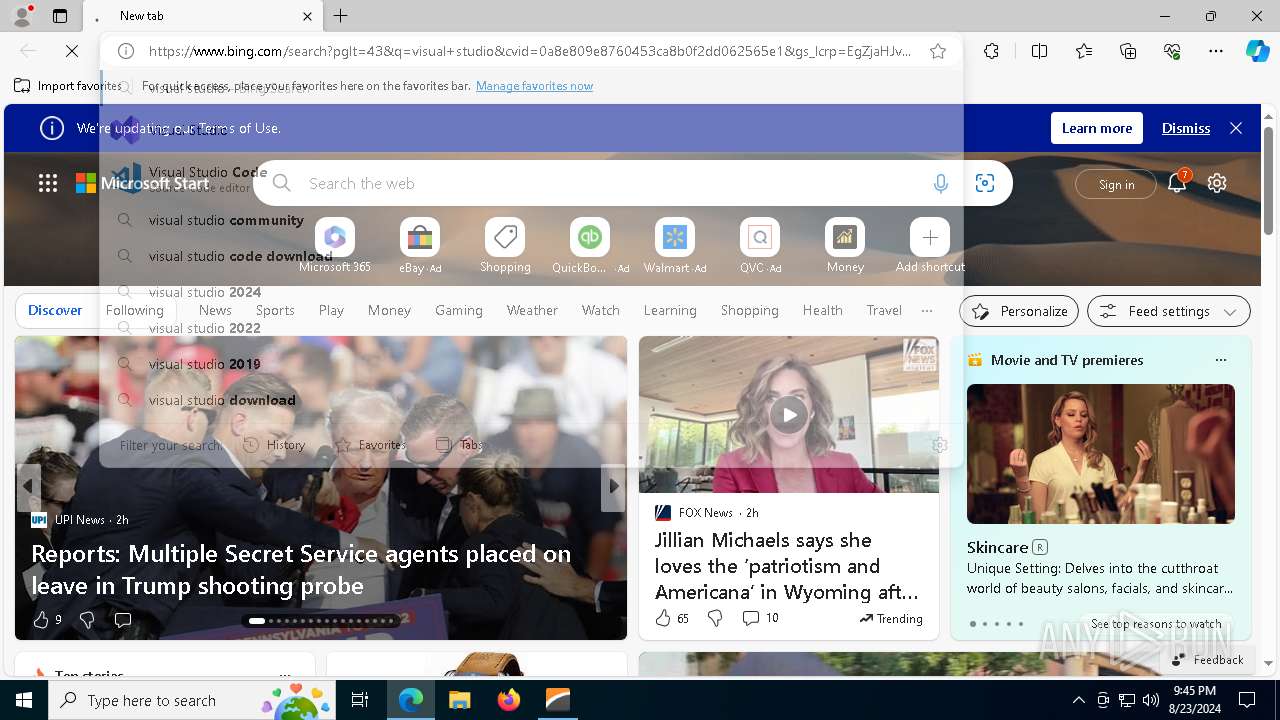The image size is (1280, 720).
Task: Click the address bar URL
Action: tap(530, 51)
